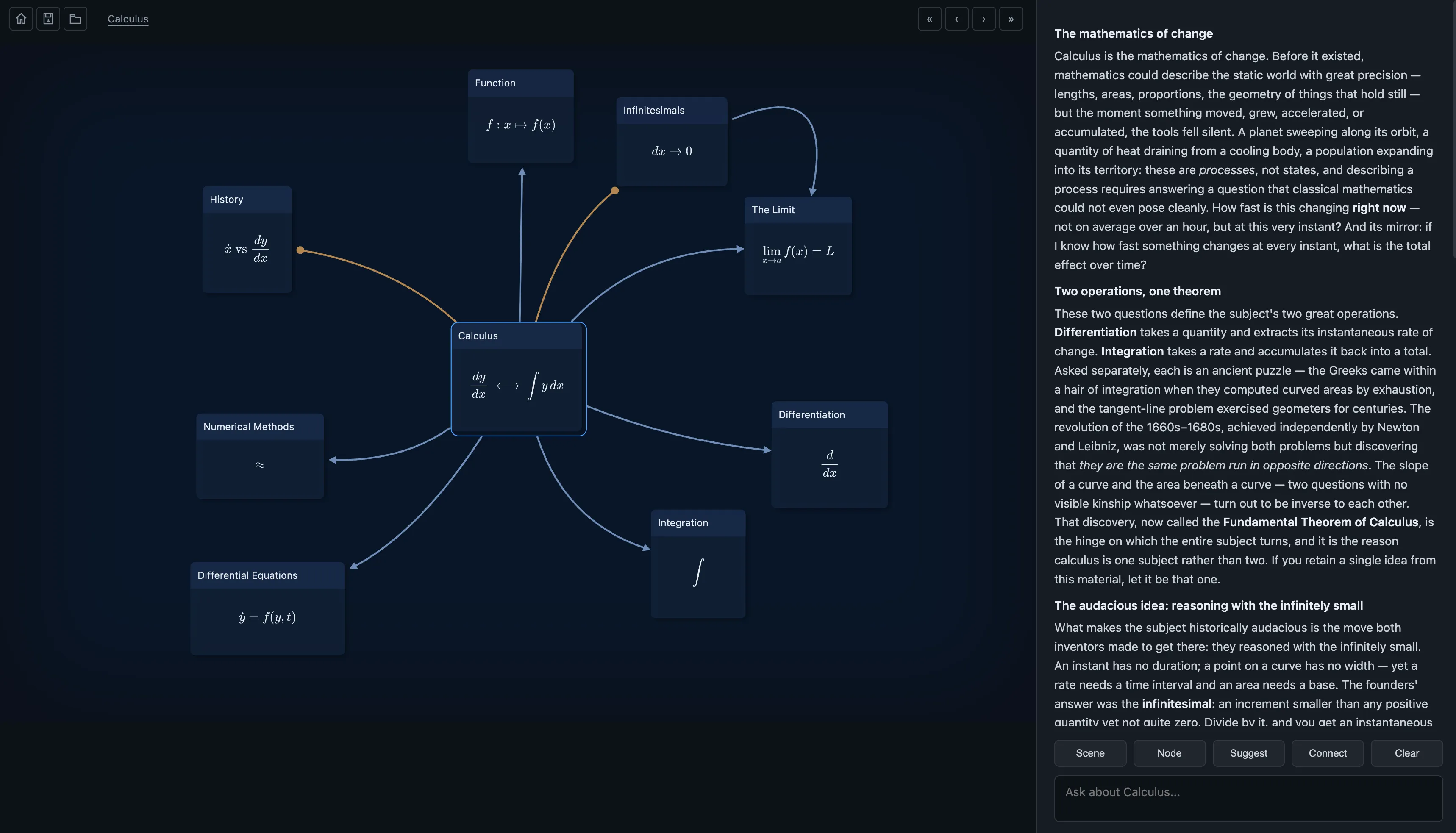Click the orange connector dot below Infinitesimals

[x=615, y=191]
